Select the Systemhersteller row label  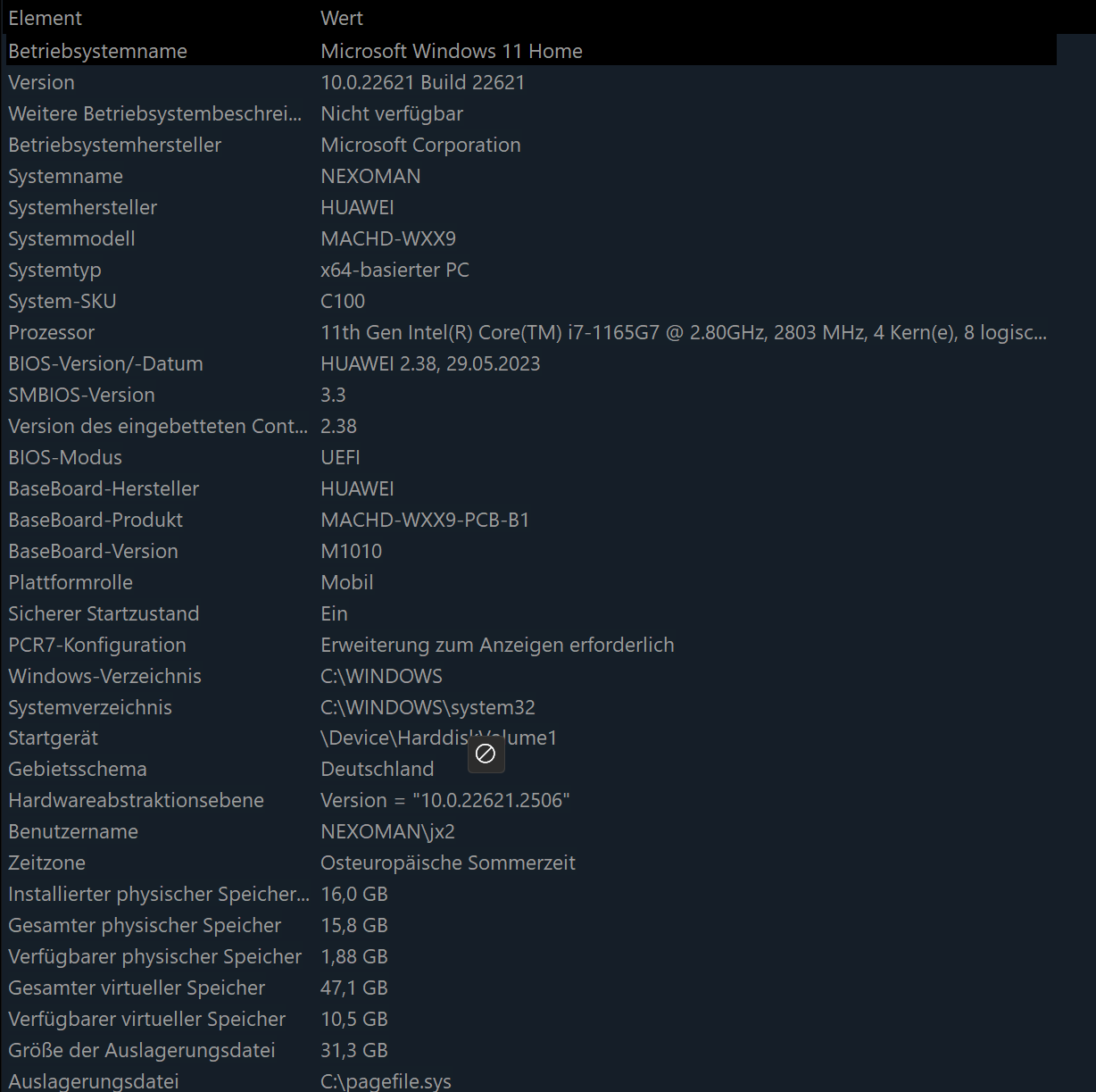click(x=83, y=207)
